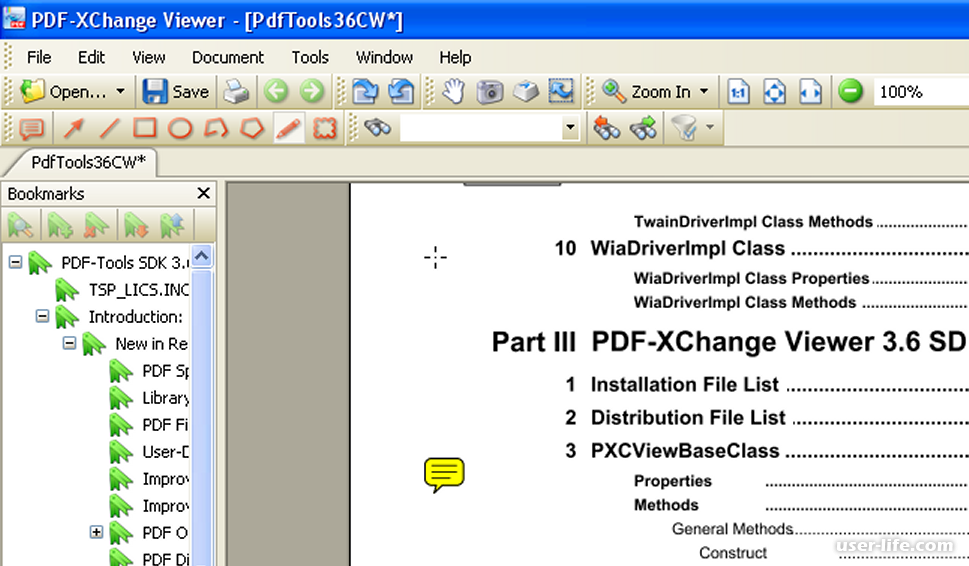Save the document with Save button
This screenshot has width=969, height=566.
[x=176, y=92]
